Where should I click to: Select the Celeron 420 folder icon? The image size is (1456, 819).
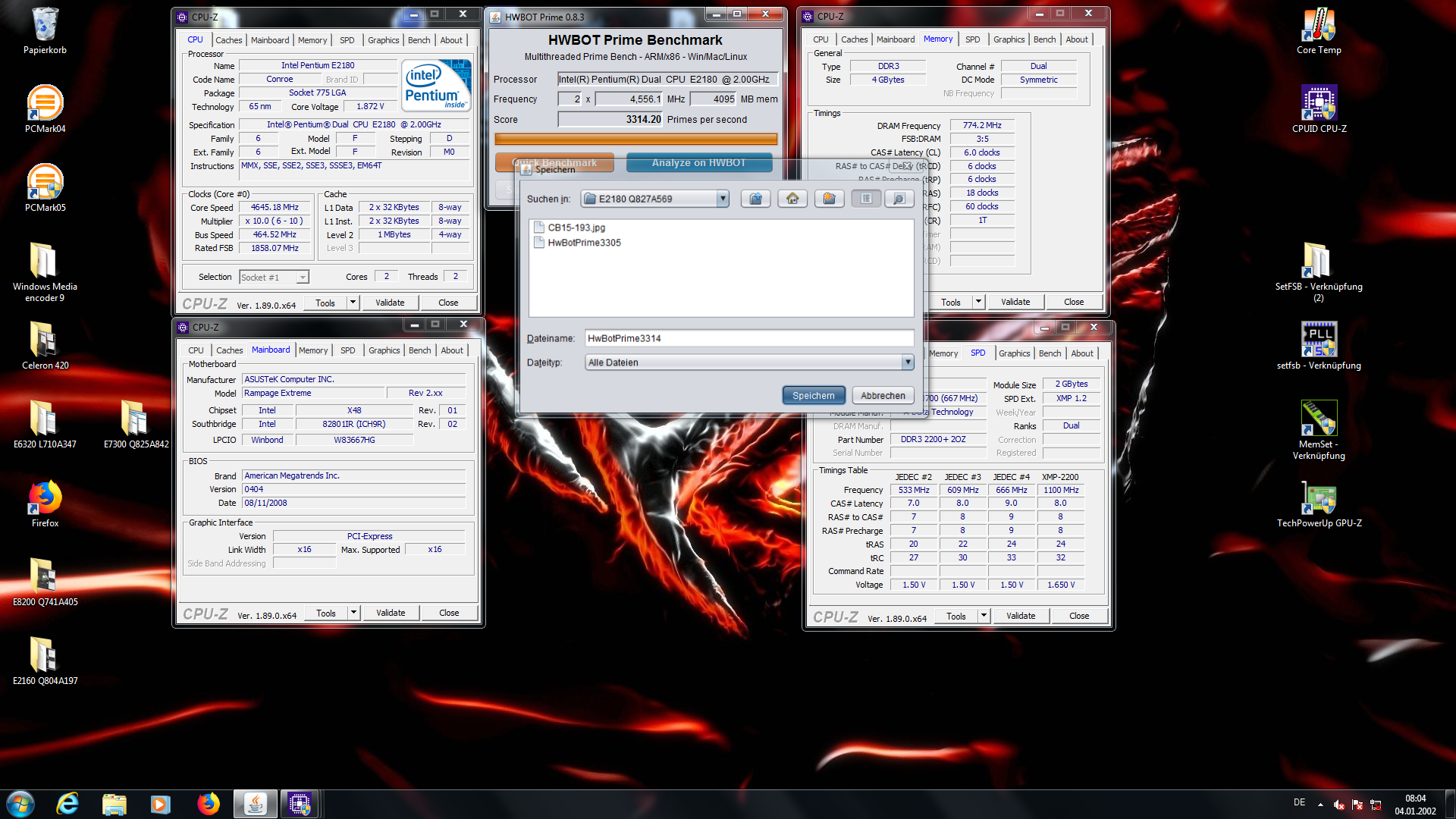45,346
